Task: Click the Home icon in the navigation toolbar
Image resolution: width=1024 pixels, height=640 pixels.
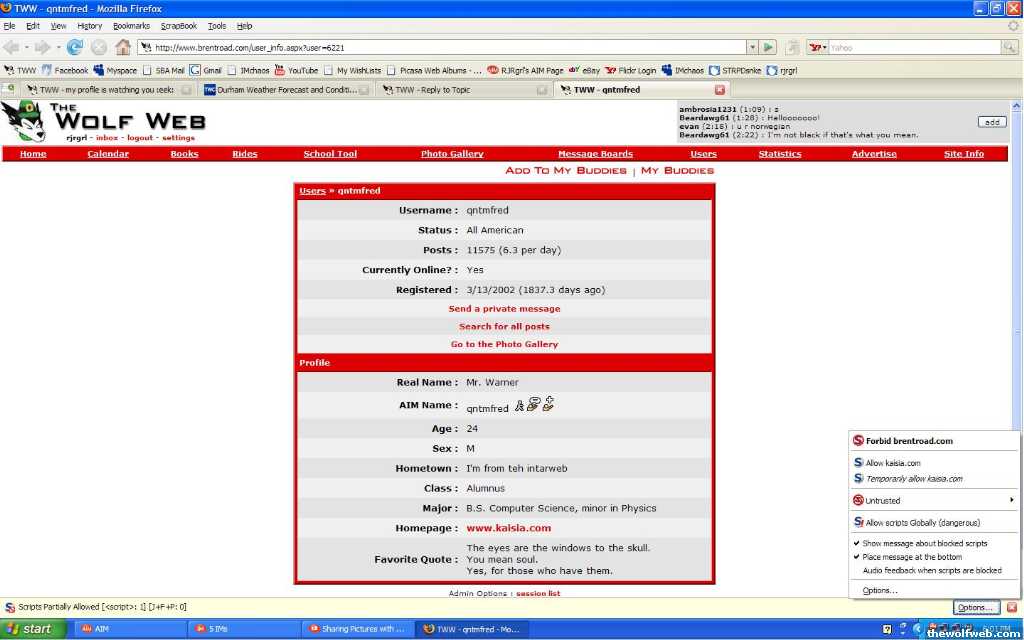Action: pos(123,47)
